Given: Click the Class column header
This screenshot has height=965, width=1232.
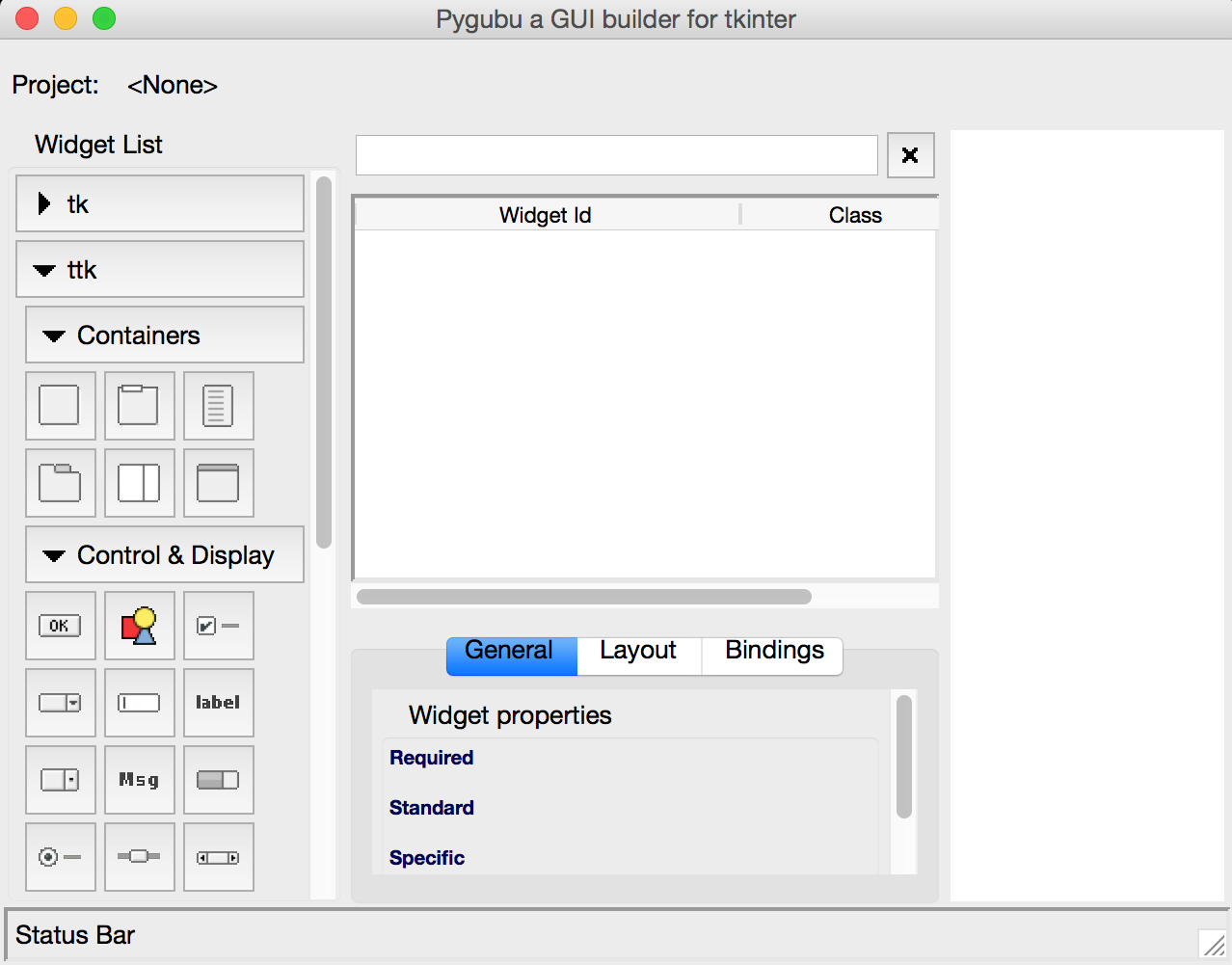Looking at the screenshot, I should (x=839, y=215).
